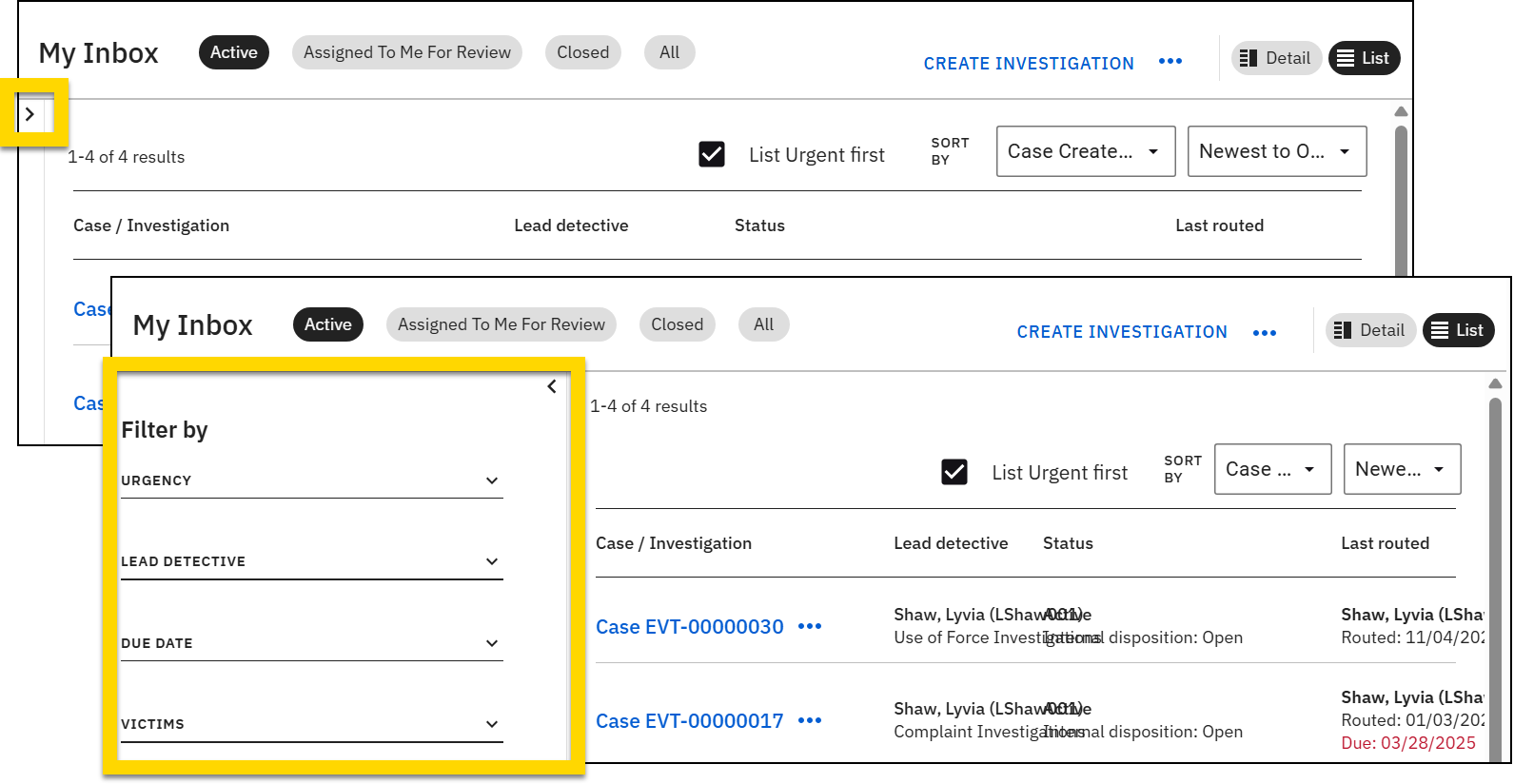Select Closed tab in back window
This screenshot has width=1514, height=784.
[x=583, y=52]
